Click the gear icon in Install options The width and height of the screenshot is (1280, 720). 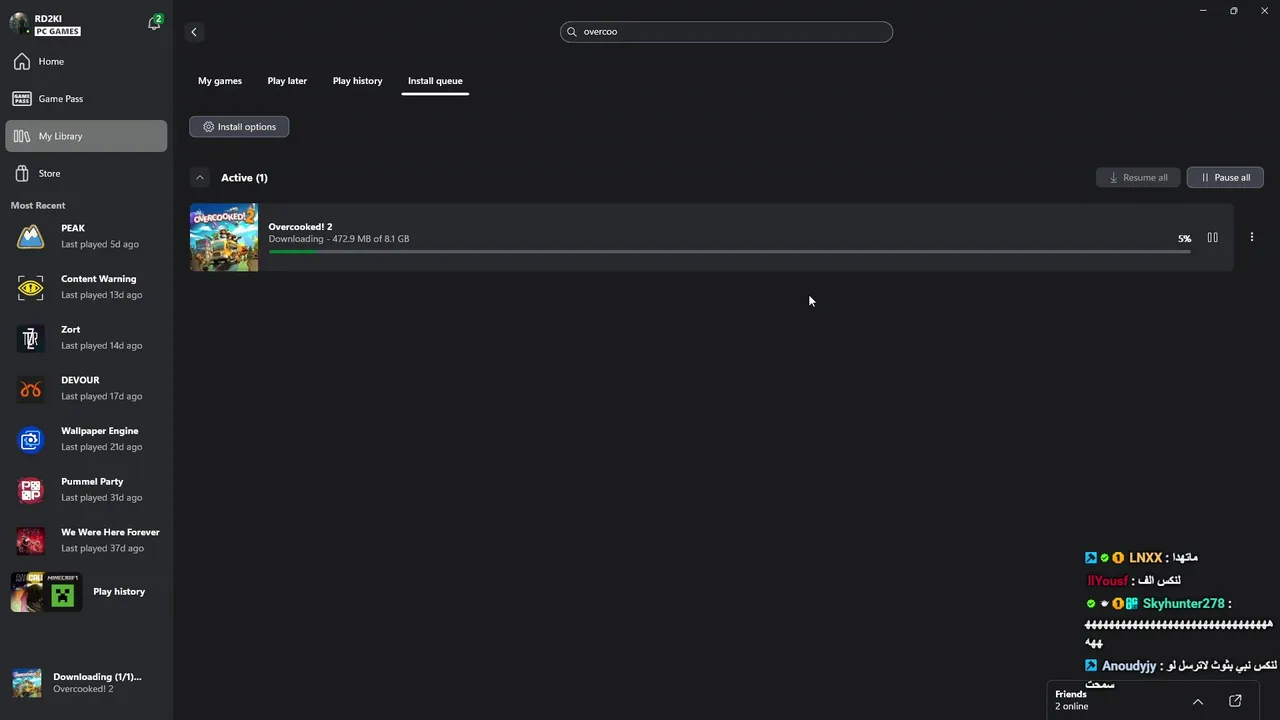(x=208, y=127)
